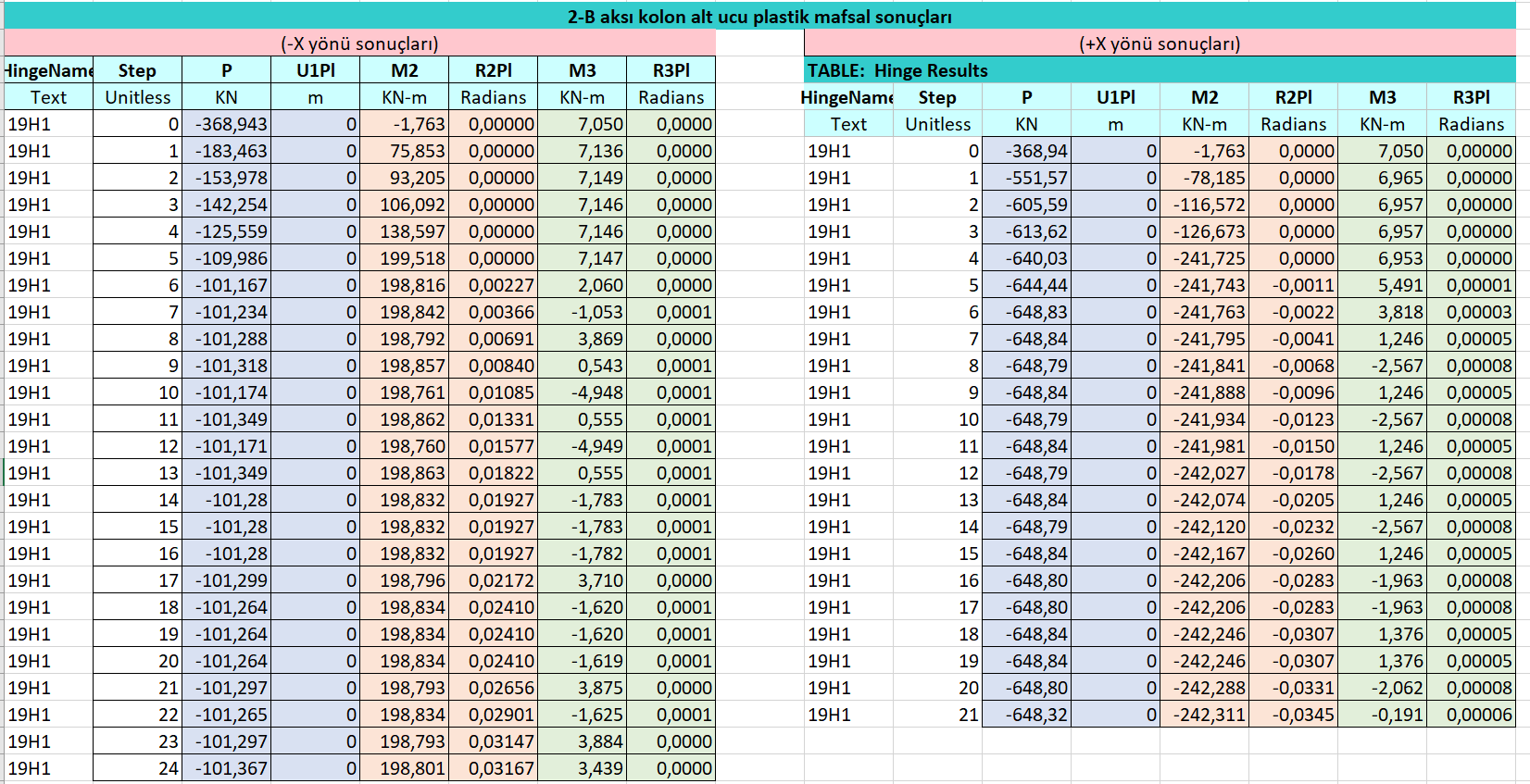Select the U1Pl header in the right table
The width and height of the screenshot is (1530, 784).
coord(1115,97)
